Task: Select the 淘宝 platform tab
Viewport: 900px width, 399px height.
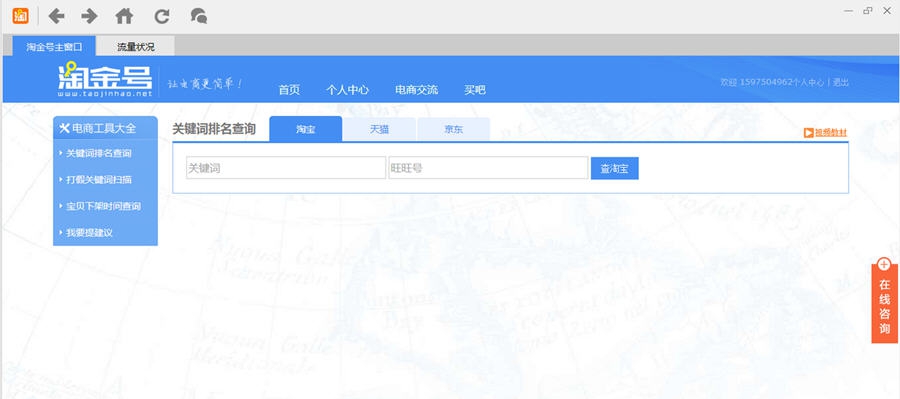Action: tap(305, 129)
